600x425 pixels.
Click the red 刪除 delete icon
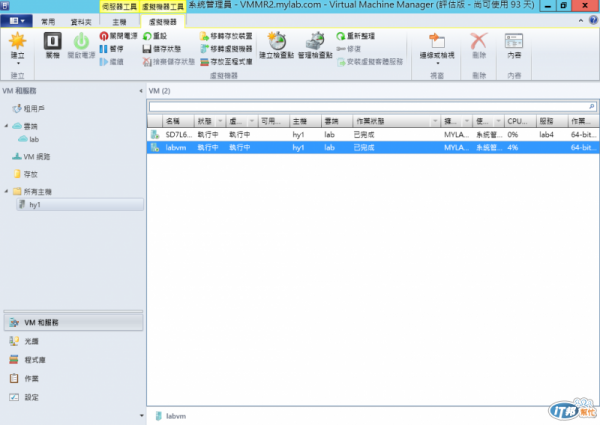tap(479, 41)
